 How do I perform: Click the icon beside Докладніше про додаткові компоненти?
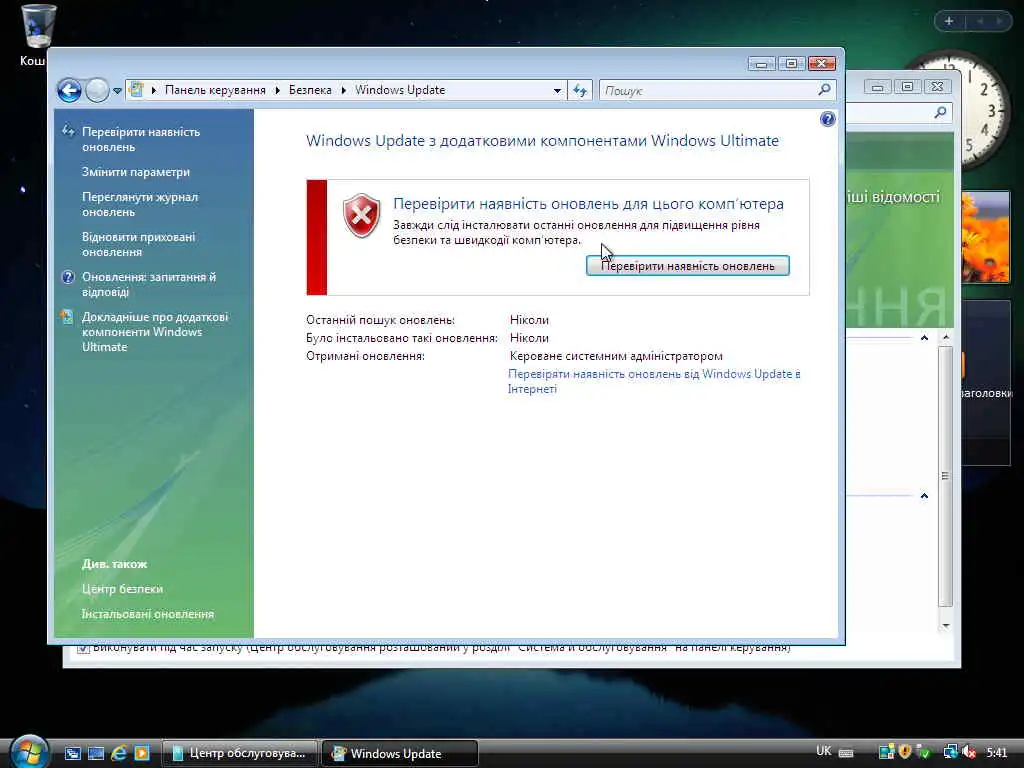coord(67,317)
